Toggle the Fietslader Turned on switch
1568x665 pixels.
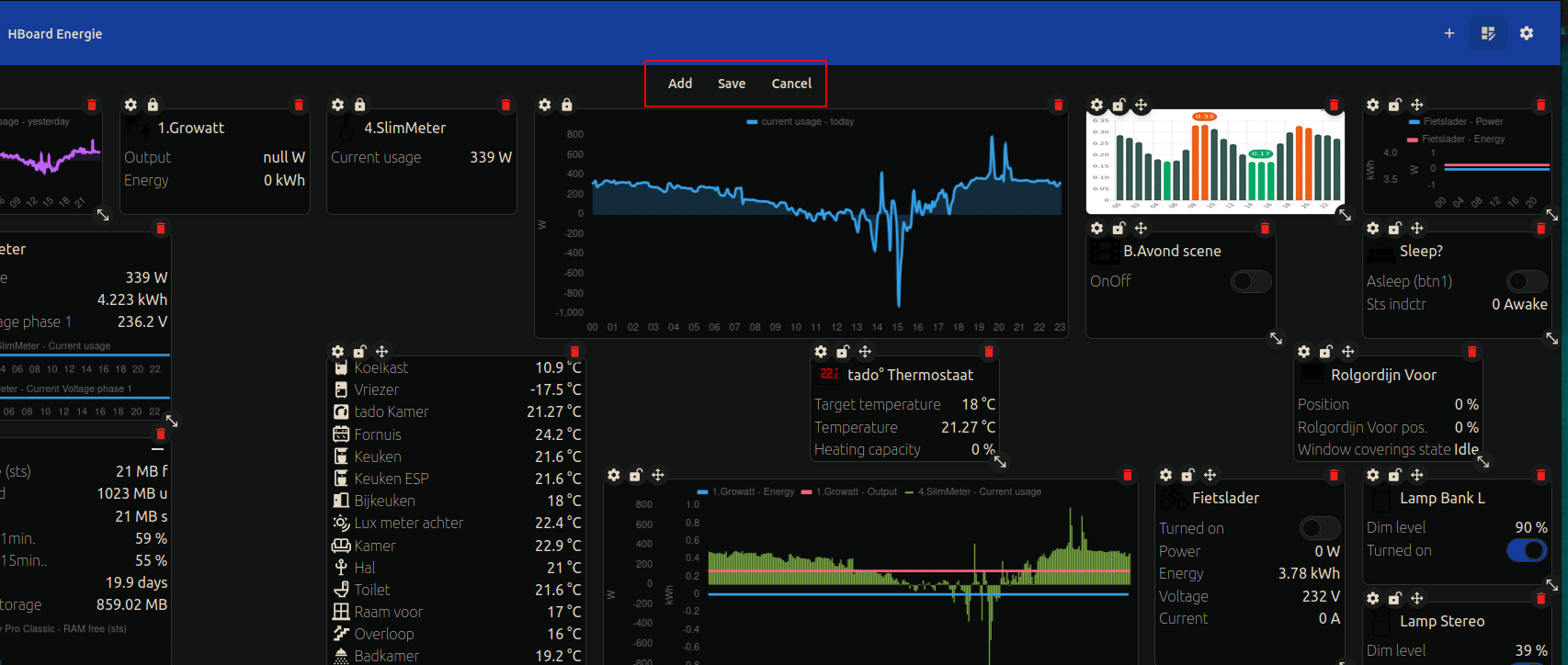(1320, 528)
